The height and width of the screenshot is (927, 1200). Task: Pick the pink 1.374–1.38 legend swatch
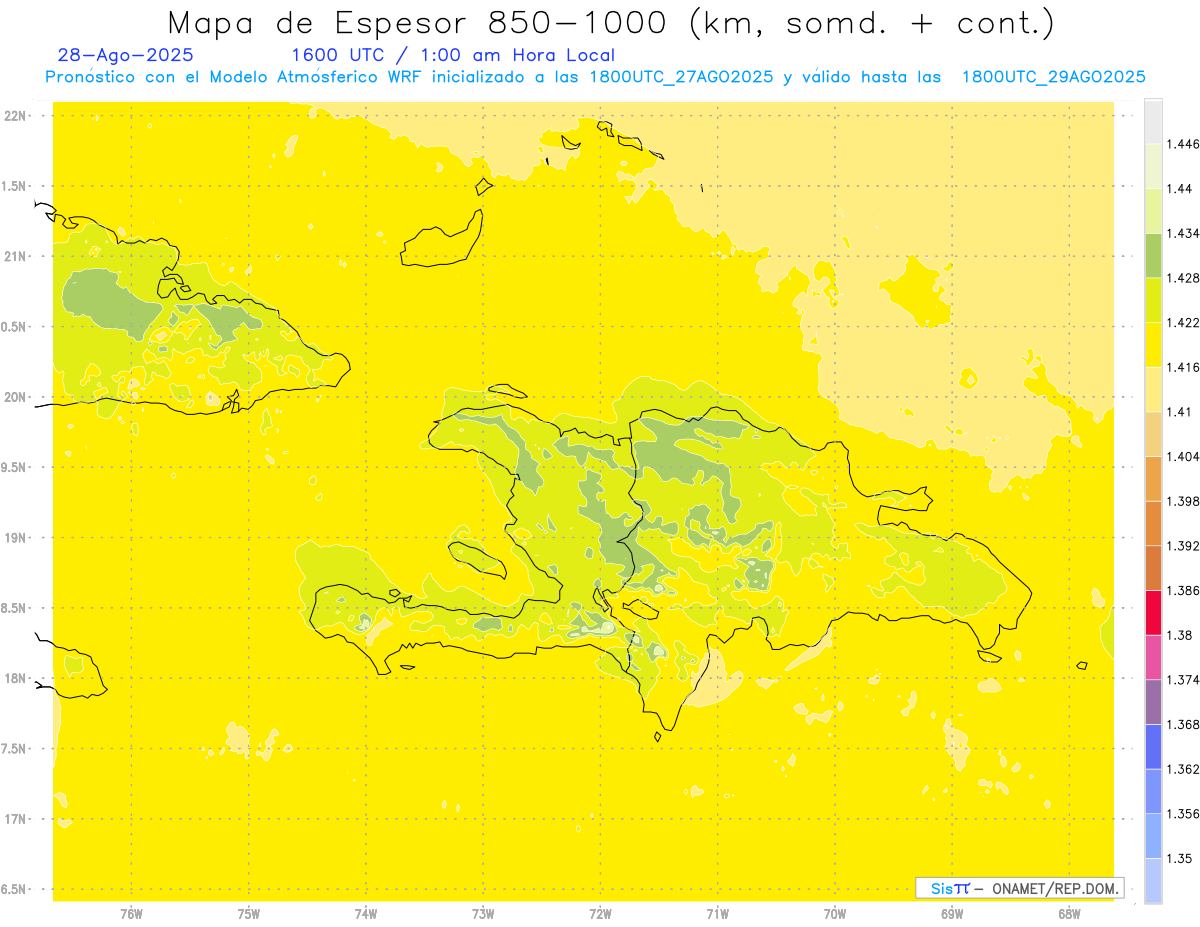click(x=1153, y=657)
